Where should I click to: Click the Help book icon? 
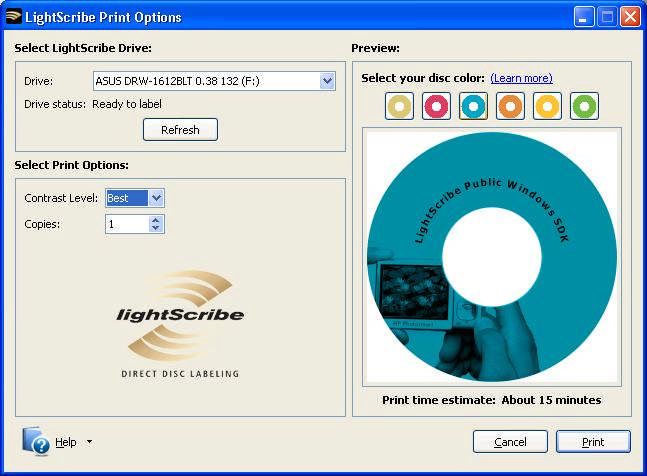(x=35, y=441)
